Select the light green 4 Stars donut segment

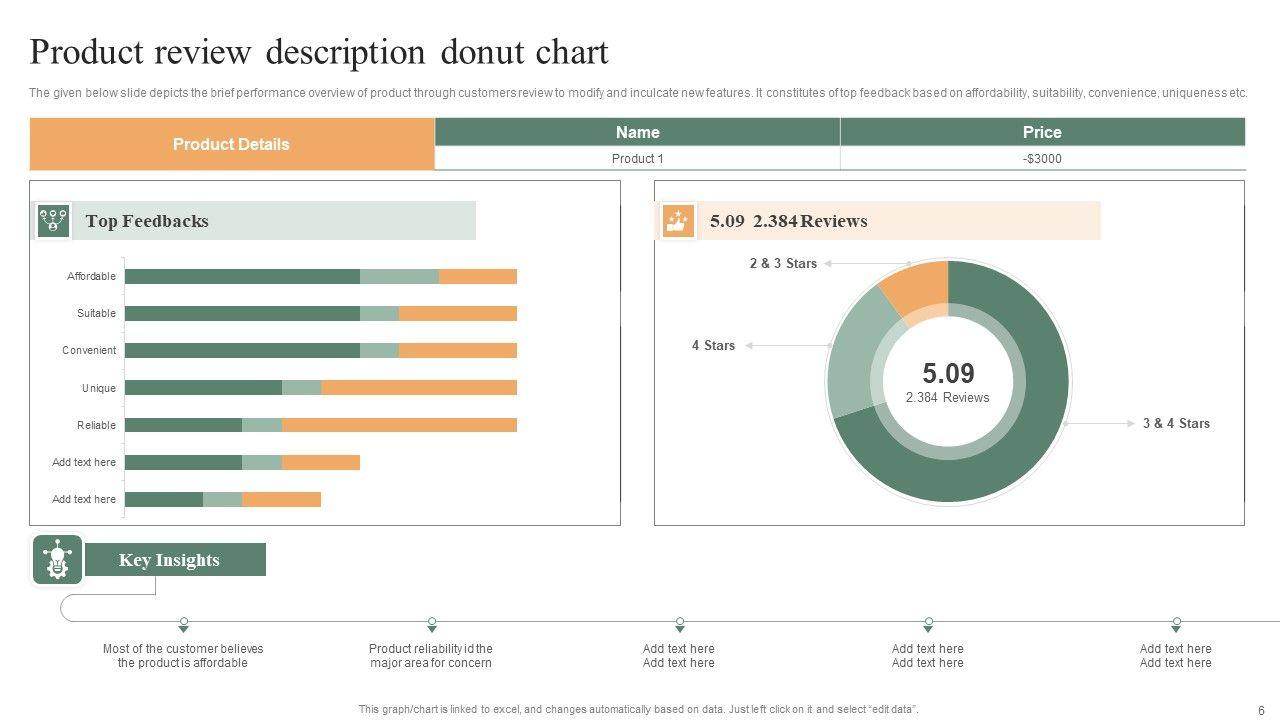tap(852, 350)
